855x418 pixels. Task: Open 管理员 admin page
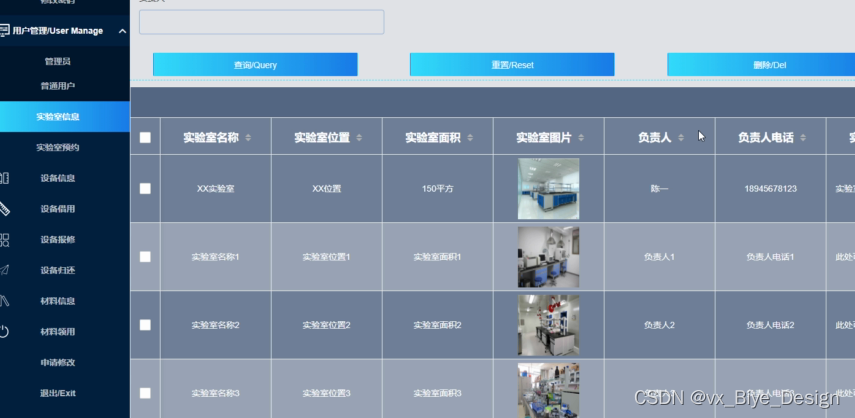coord(57,62)
